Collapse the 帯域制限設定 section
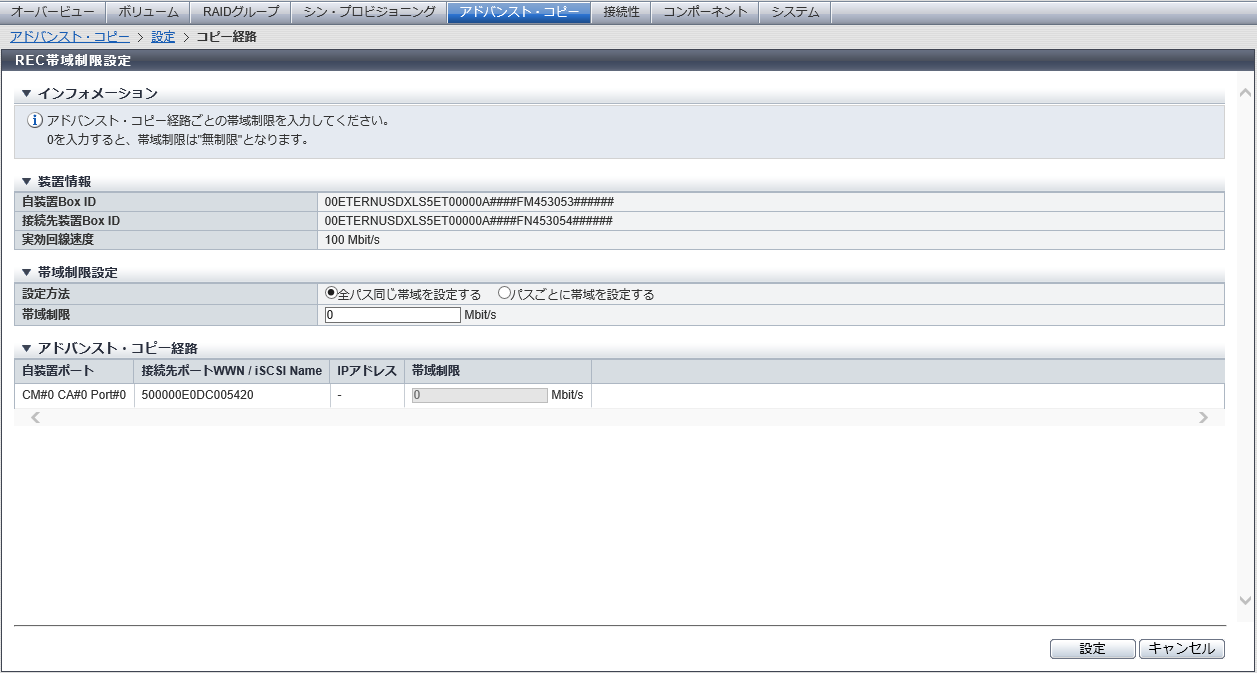Viewport: 1257px width, 673px height. tap(27, 272)
